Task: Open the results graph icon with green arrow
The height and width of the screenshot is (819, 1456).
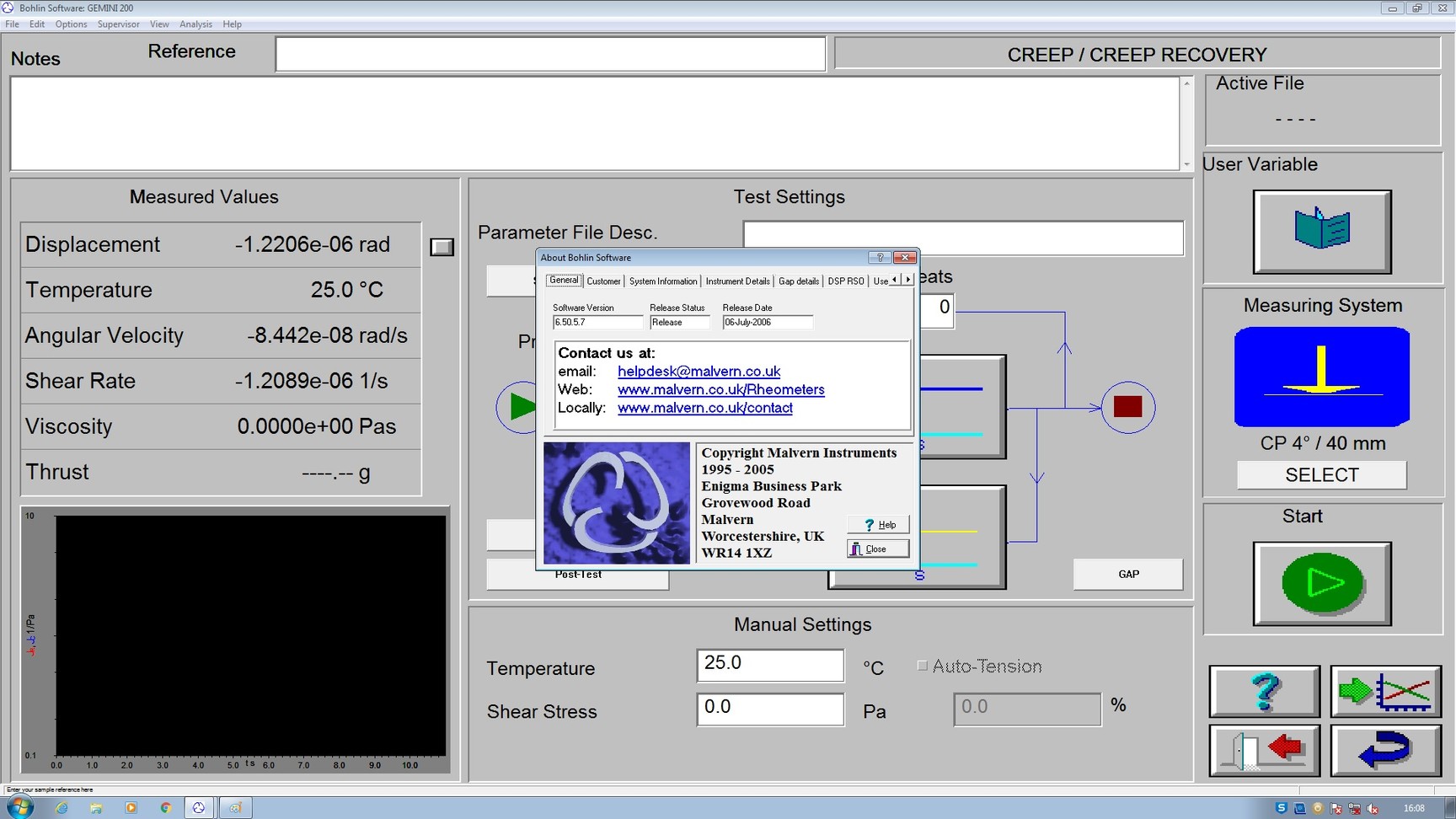Action: (x=1385, y=692)
